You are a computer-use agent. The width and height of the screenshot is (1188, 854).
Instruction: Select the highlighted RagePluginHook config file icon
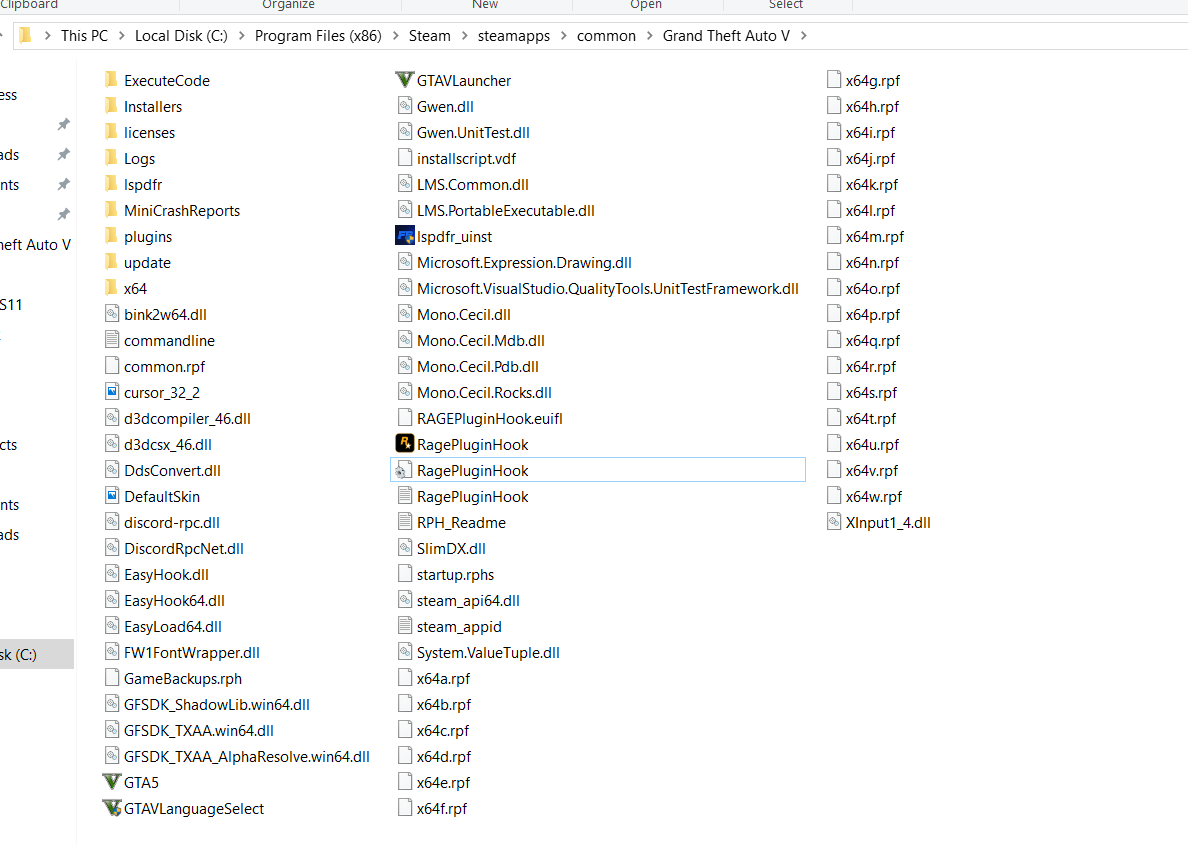pos(405,470)
